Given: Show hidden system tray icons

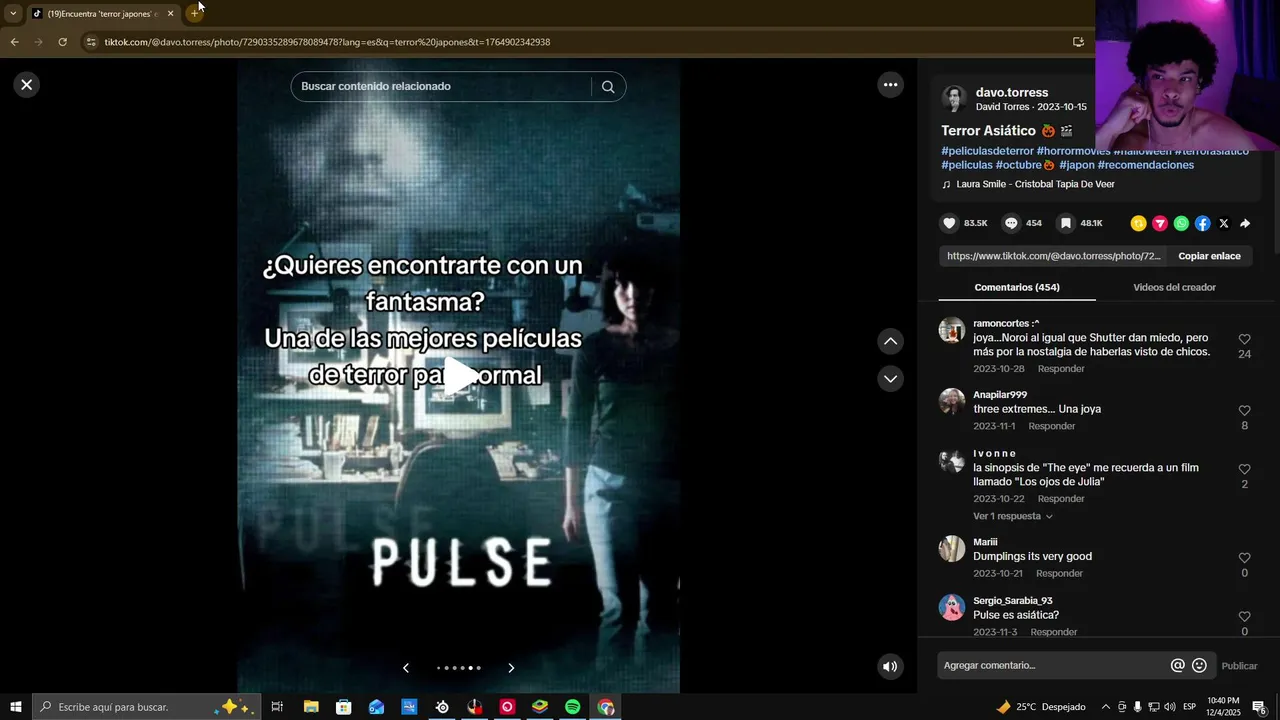Looking at the screenshot, I should (x=1105, y=707).
